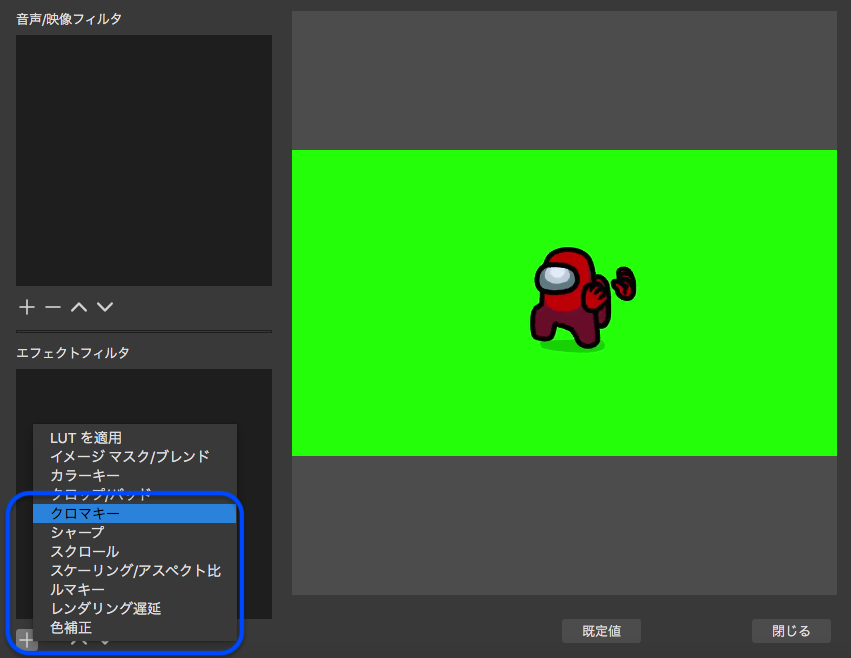Click the 既定値 defaults button
Viewport: 851px width, 658px height.
pos(601,631)
